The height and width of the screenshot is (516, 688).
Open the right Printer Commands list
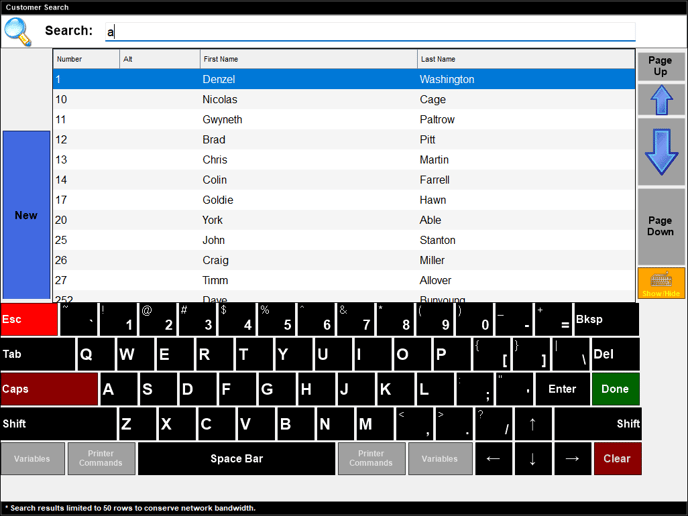[371, 459]
